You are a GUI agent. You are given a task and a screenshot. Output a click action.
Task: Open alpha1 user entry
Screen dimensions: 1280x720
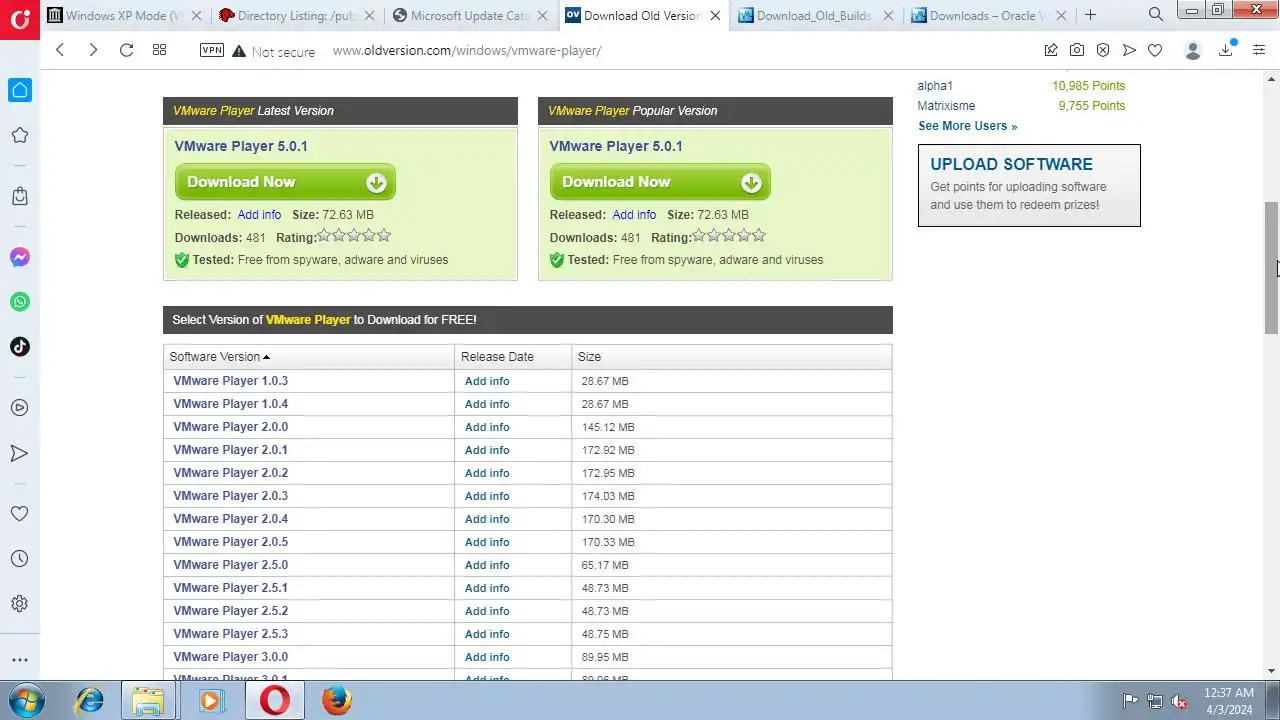tap(935, 86)
